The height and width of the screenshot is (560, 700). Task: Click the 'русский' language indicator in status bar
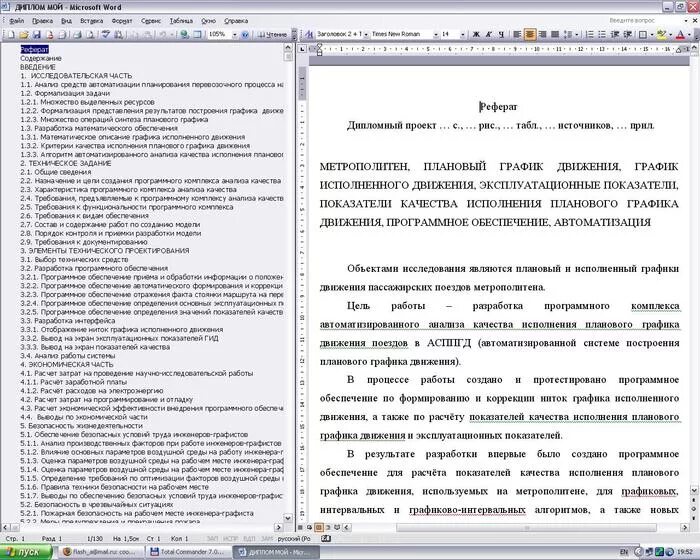294,539
